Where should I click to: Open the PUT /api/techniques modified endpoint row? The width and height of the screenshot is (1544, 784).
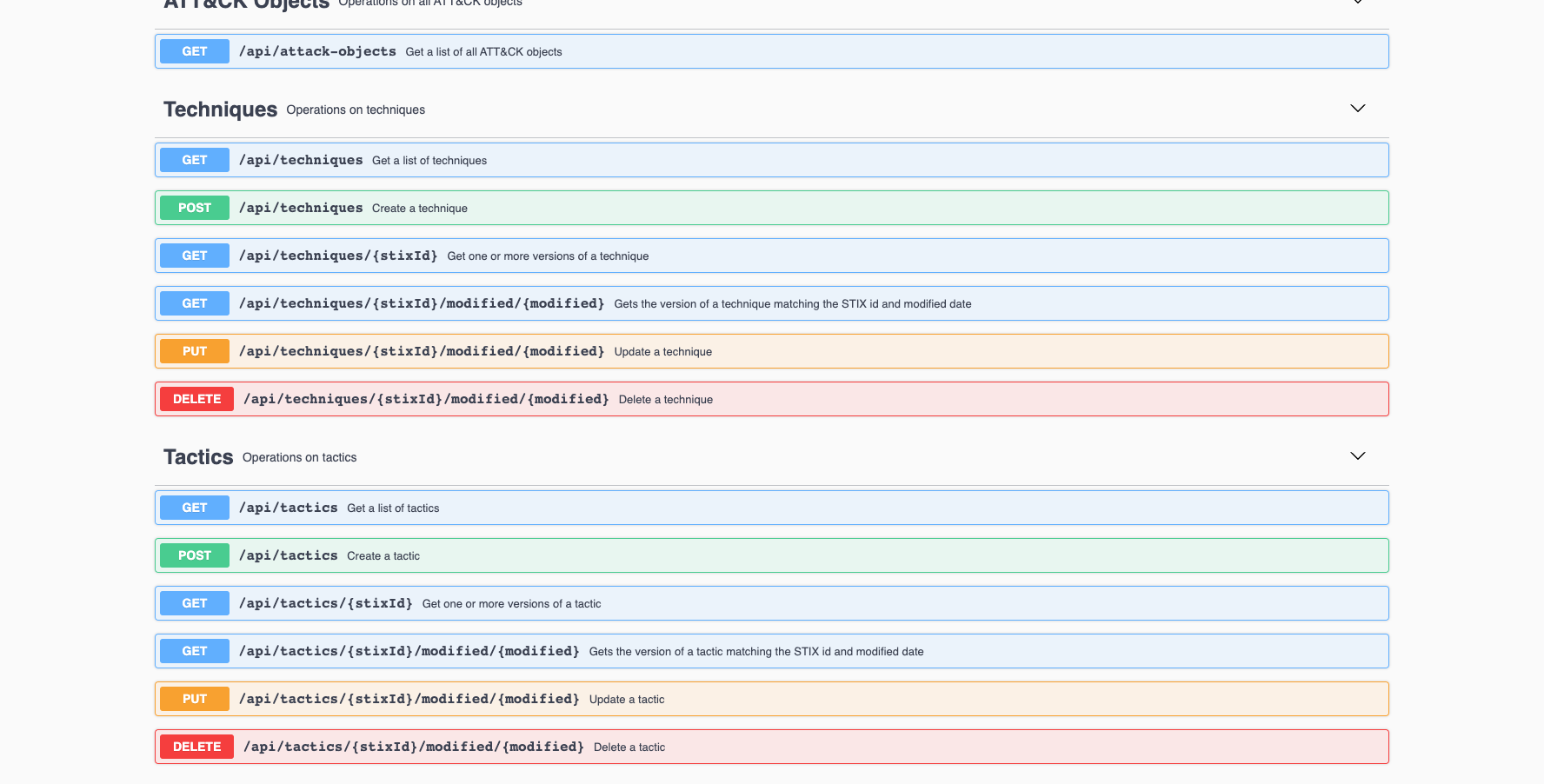[771, 350]
